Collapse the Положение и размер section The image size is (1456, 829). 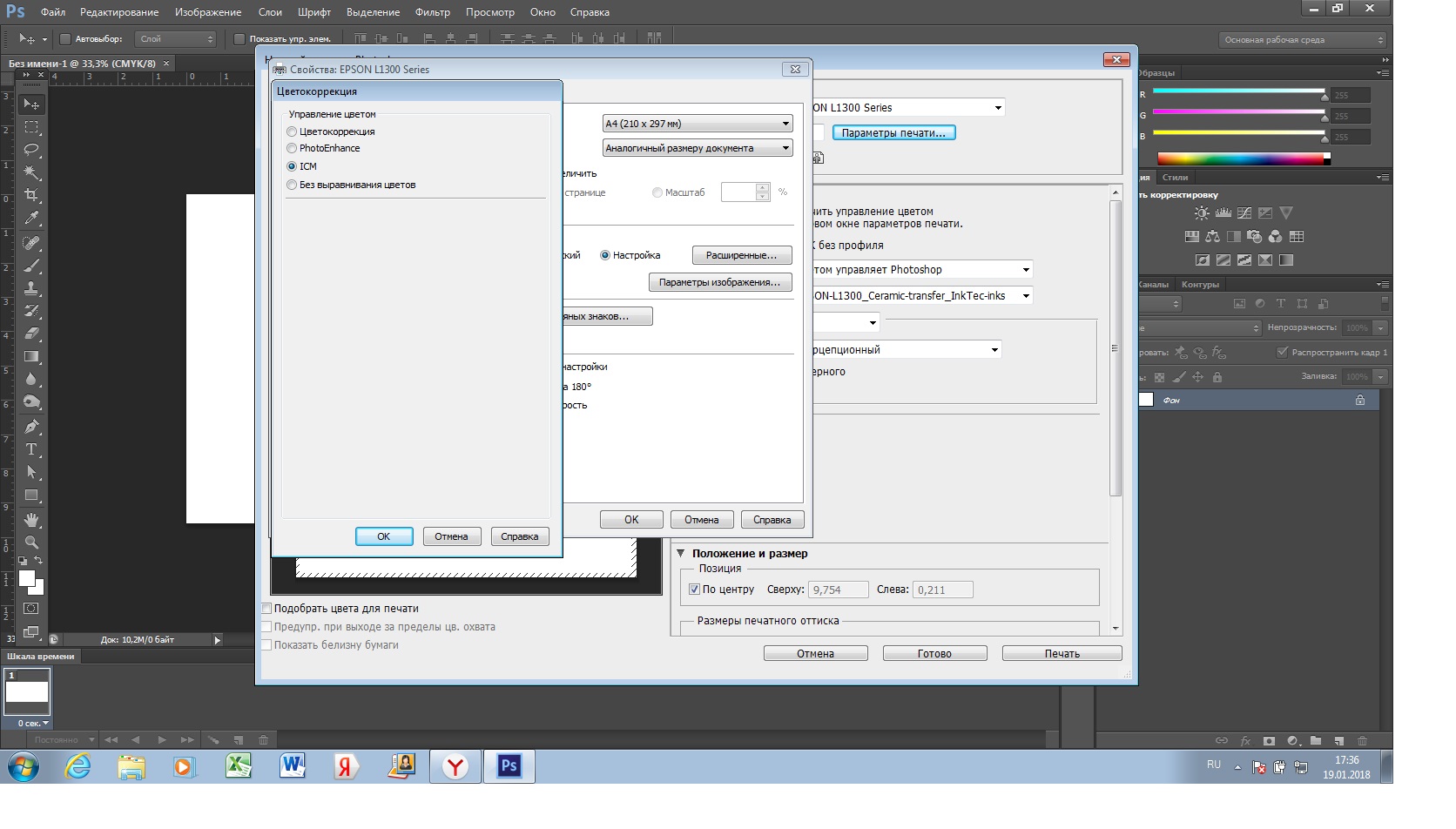point(681,553)
